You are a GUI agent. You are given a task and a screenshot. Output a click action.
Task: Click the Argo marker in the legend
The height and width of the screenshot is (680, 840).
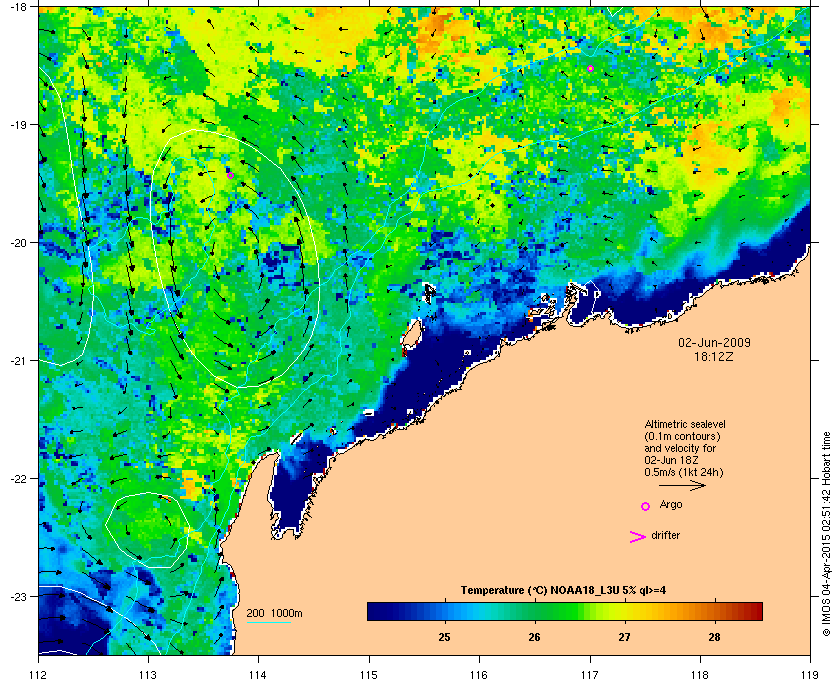[646, 506]
